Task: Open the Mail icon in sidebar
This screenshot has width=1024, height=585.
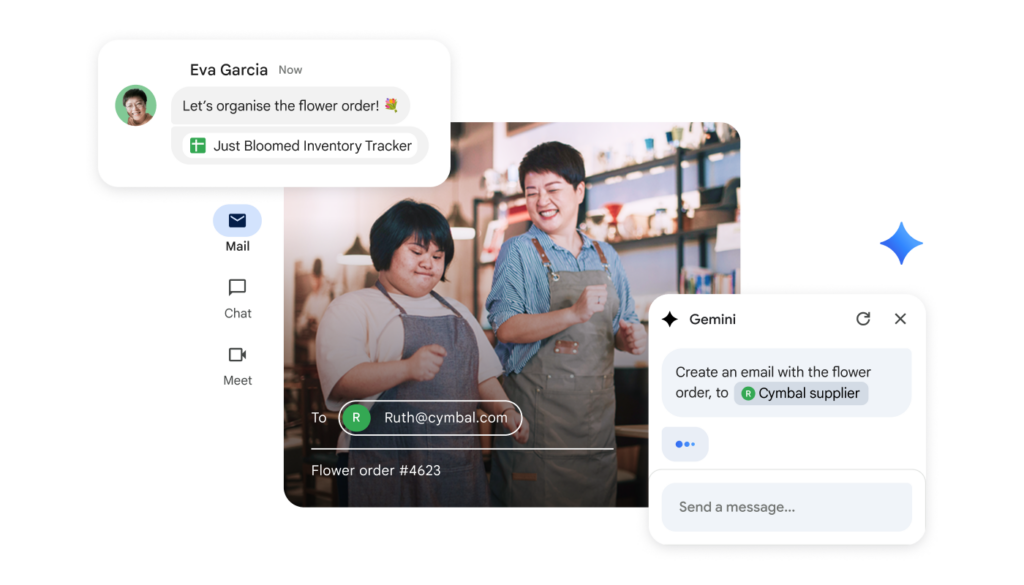Action: tap(237, 221)
